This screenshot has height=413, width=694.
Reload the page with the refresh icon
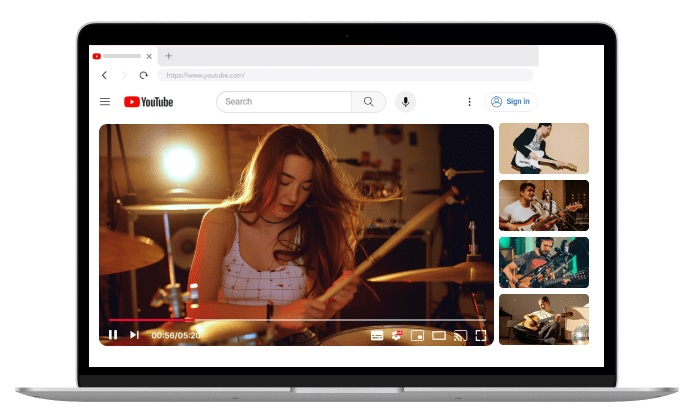(144, 75)
